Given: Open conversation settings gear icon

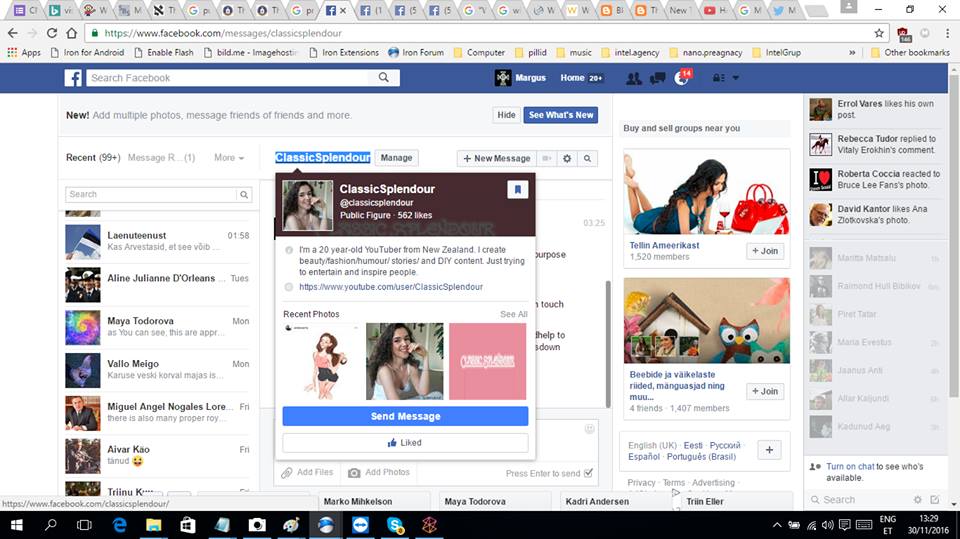Looking at the screenshot, I should pyautogui.click(x=567, y=159).
